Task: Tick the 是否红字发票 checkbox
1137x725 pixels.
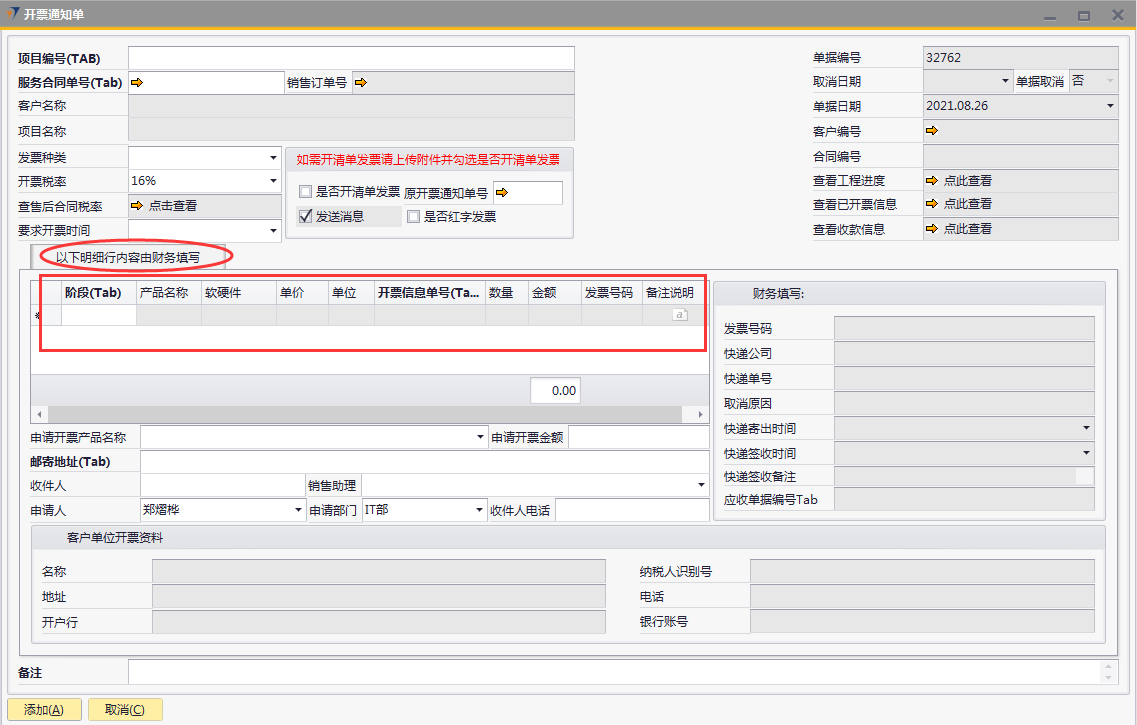Action: (x=413, y=216)
